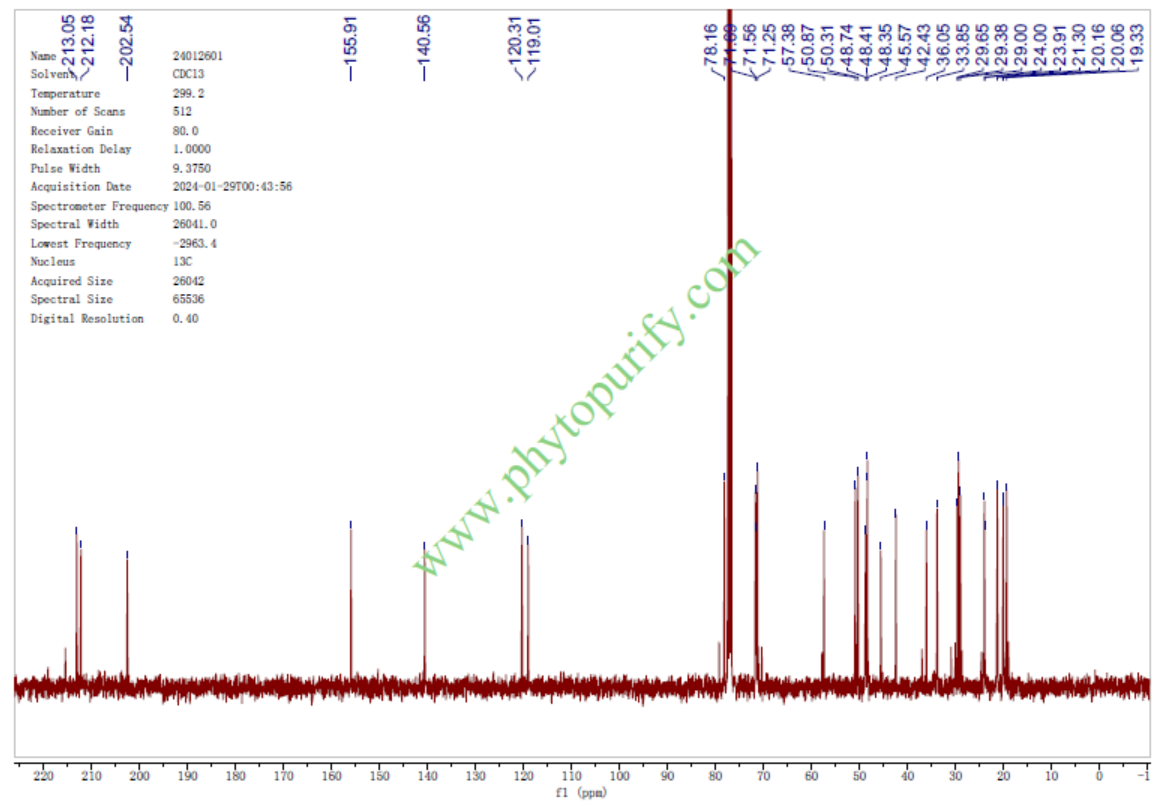The image size is (1162, 807).
Task: Click the 202.54 peak annotation text
Action: point(125,36)
